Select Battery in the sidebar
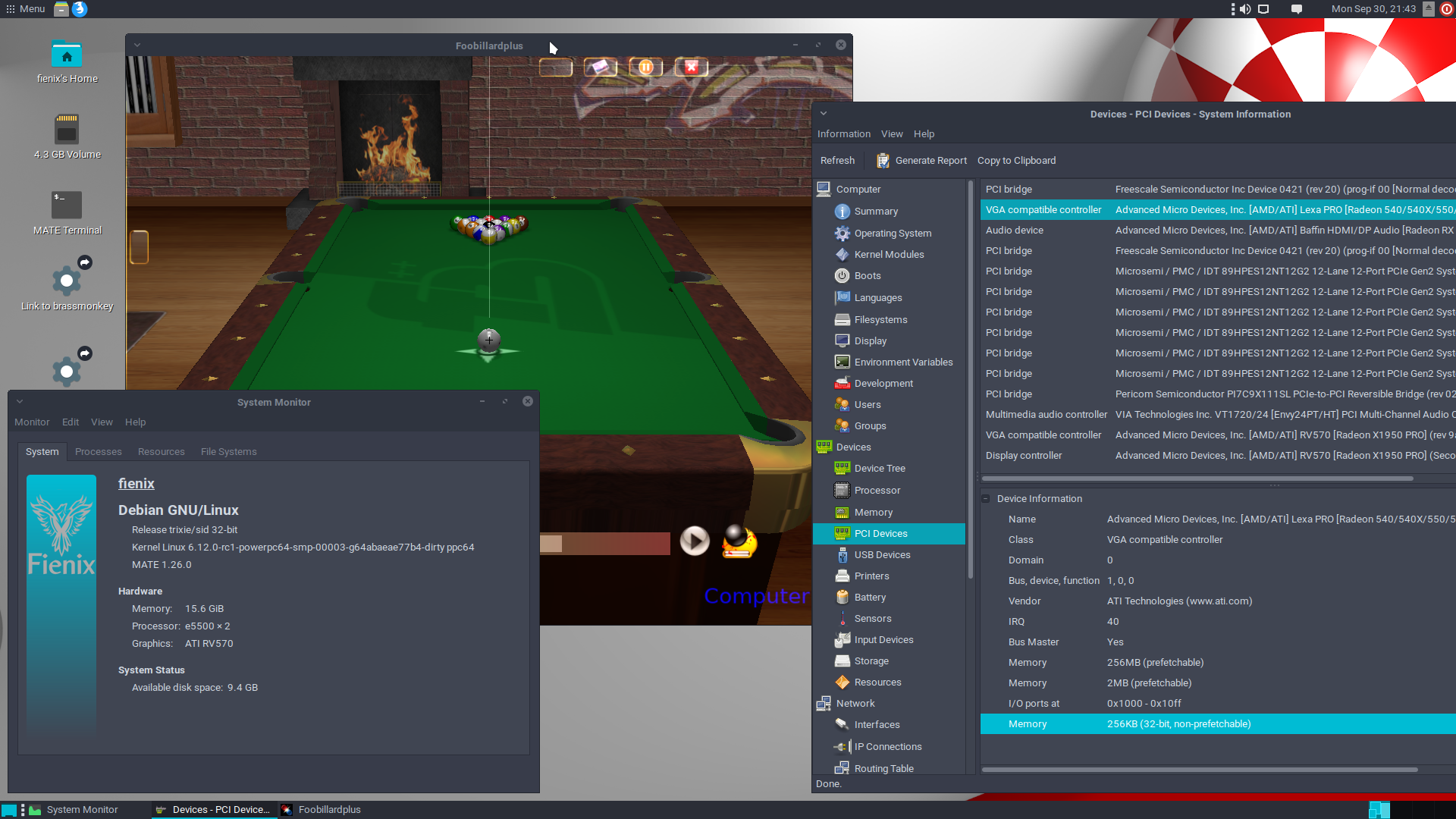Screen dimensions: 1456x819 point(870,598)
